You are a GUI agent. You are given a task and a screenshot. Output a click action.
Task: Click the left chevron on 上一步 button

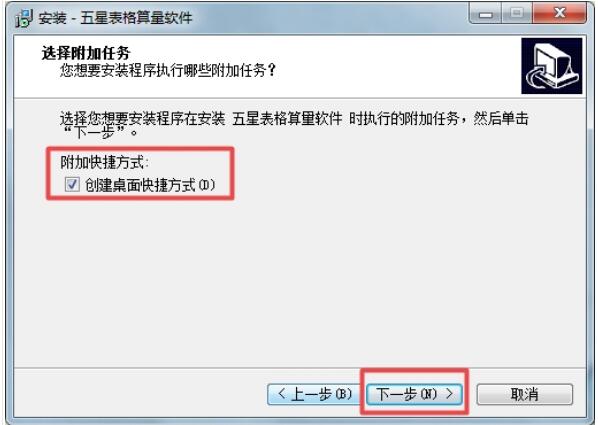[x=281, y=394]
